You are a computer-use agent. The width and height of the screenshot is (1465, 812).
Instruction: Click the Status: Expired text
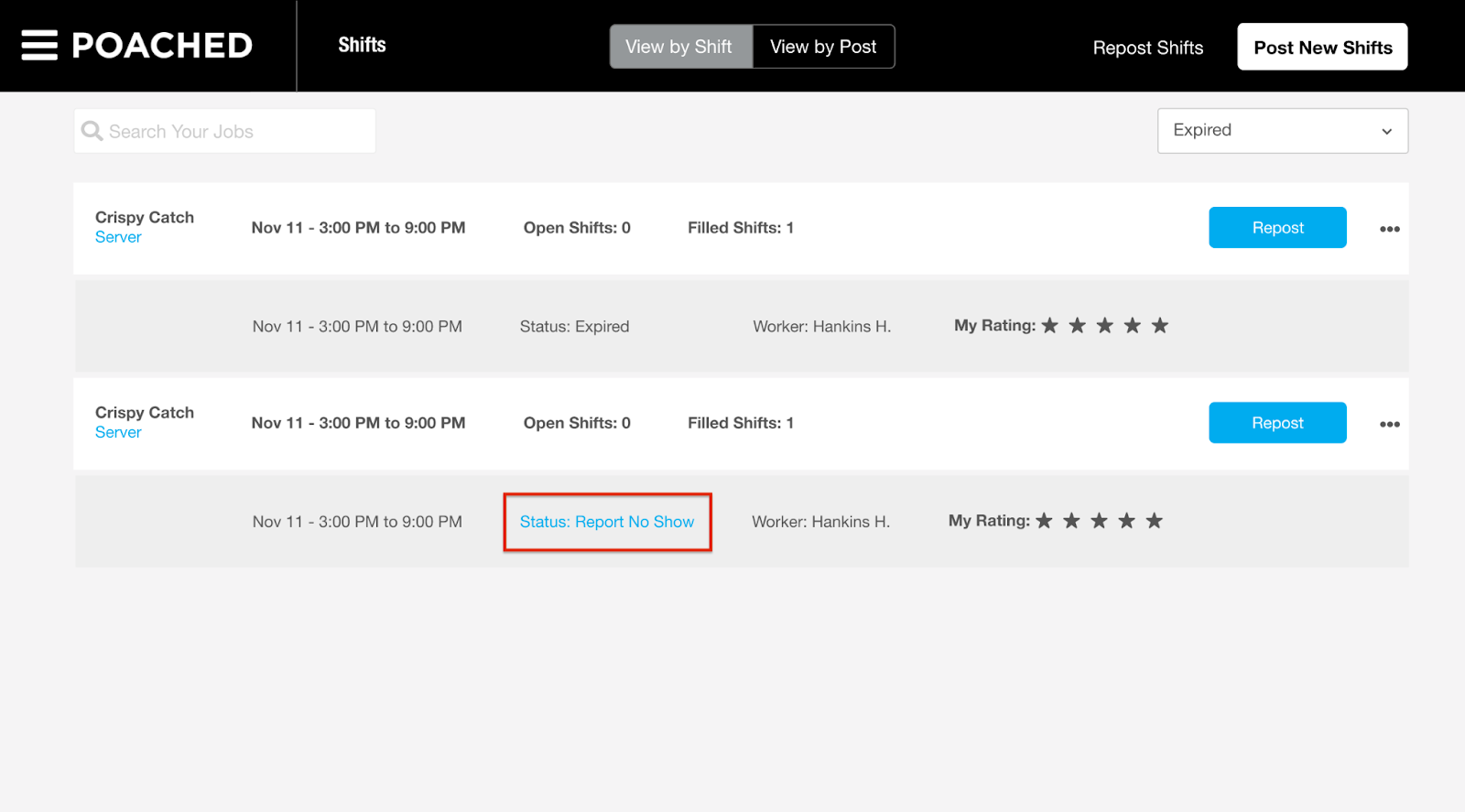[574, 327]
